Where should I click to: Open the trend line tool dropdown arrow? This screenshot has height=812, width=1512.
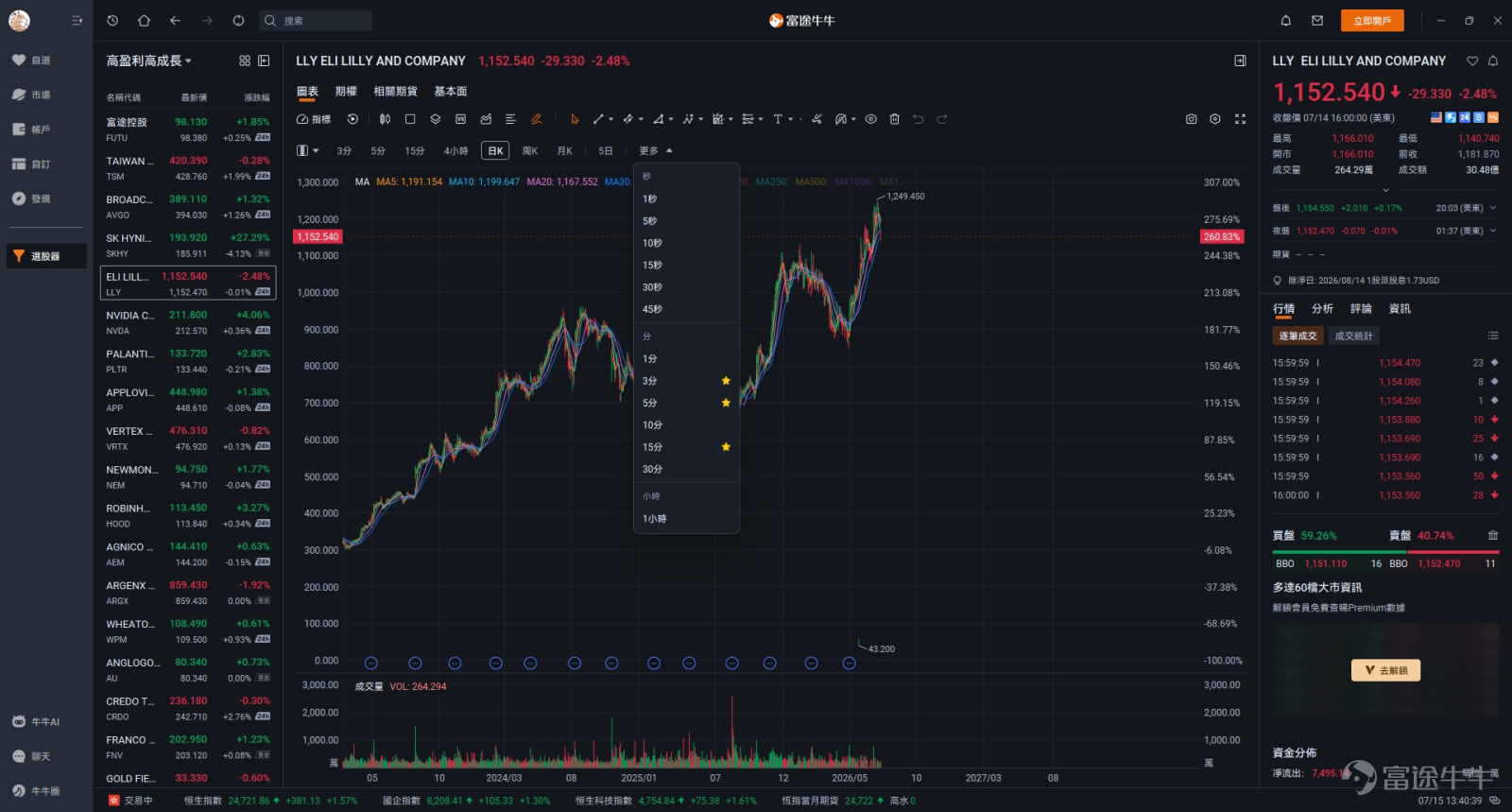point(610,119)
